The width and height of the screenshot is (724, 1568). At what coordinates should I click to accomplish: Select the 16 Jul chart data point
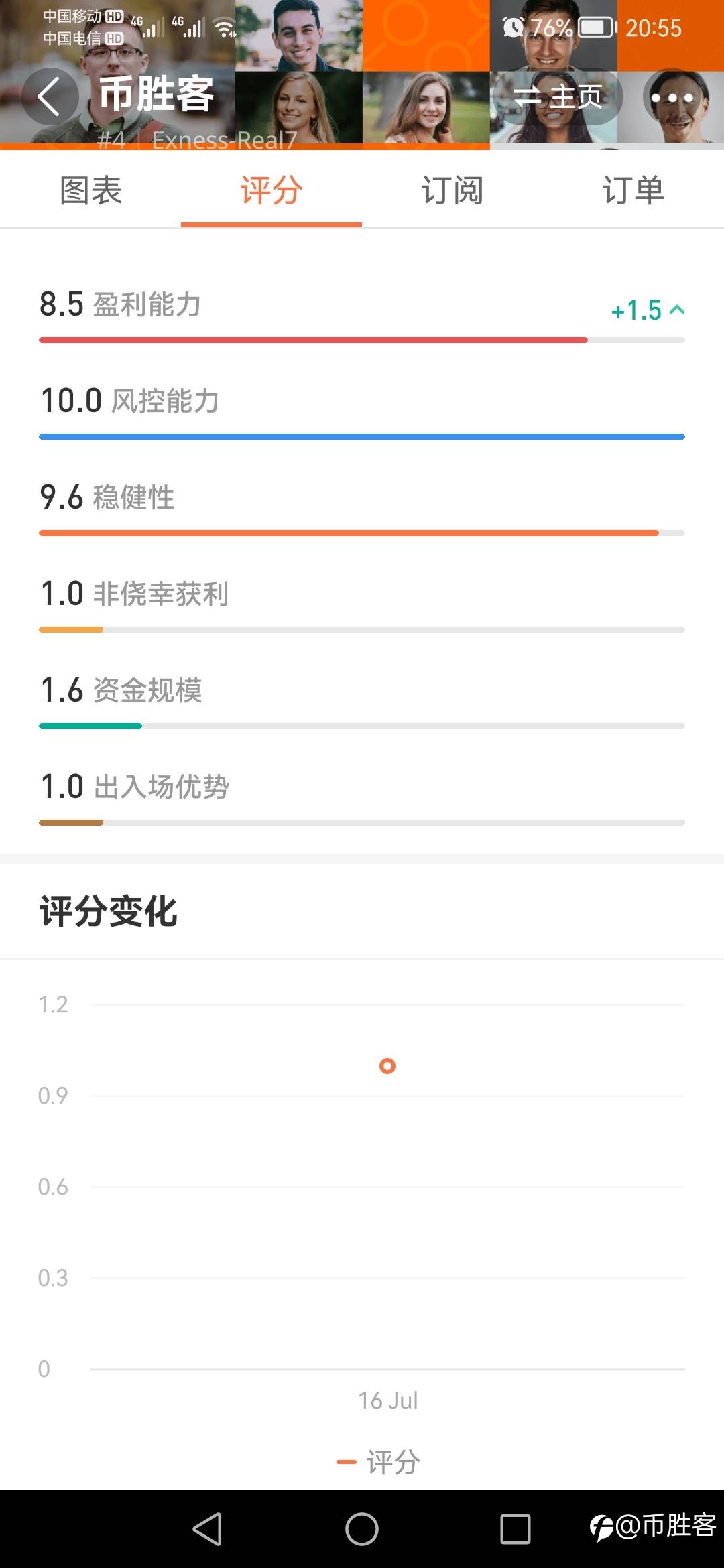(387, 1065)
